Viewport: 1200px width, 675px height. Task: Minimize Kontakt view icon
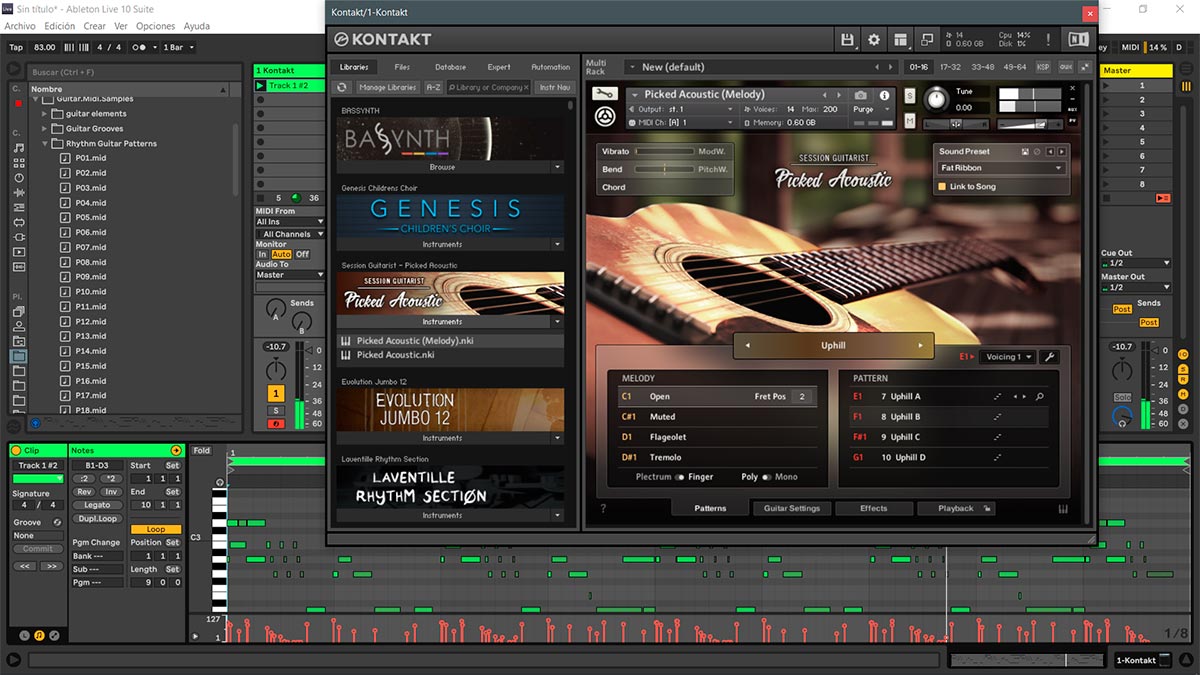[x=927, y=40]
